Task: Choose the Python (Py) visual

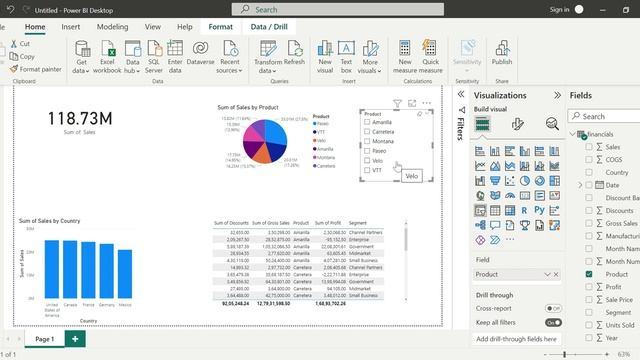Action: pos(540,211)
